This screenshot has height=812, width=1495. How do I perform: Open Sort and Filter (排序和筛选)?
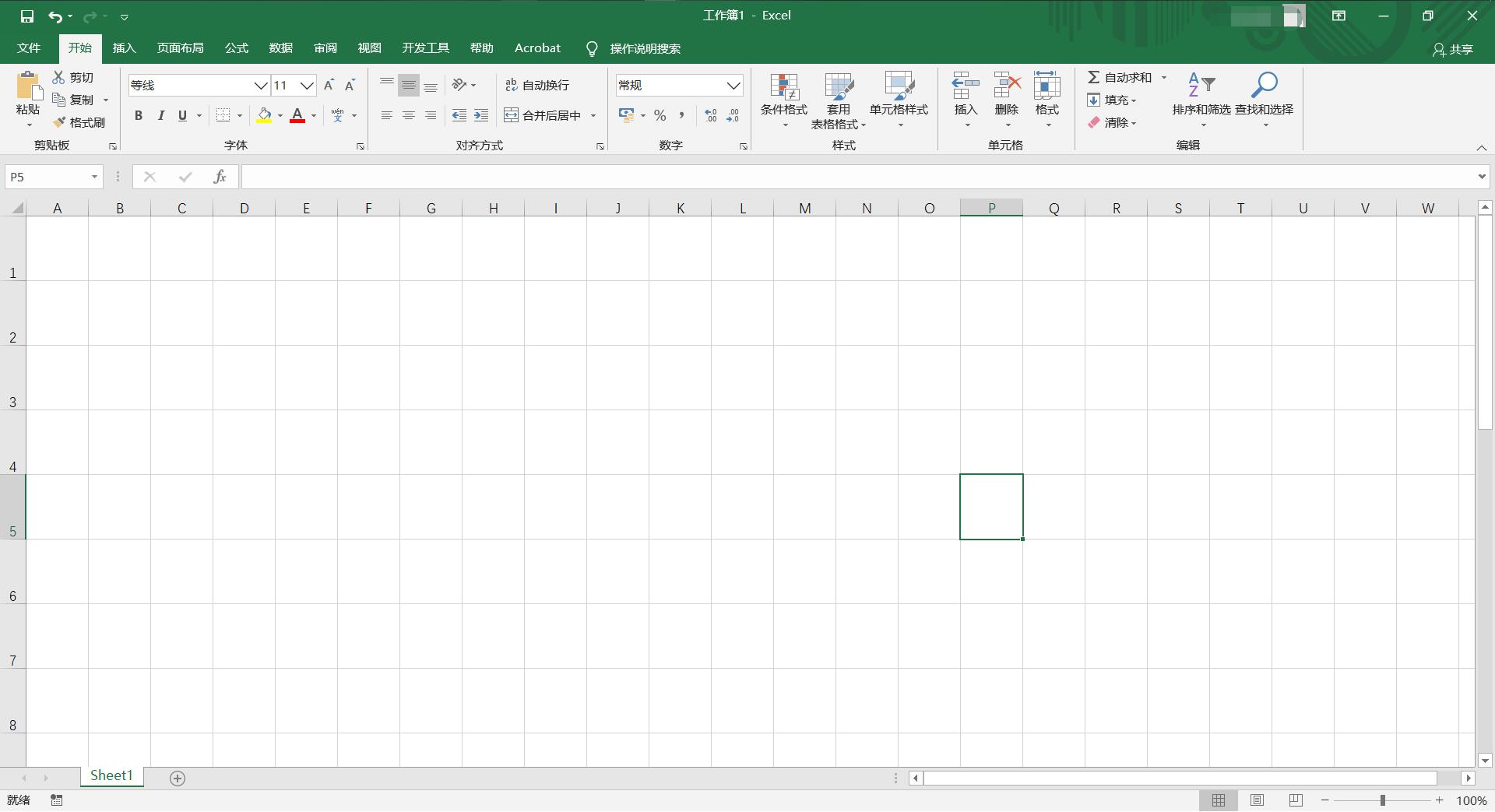point(1201,100)
